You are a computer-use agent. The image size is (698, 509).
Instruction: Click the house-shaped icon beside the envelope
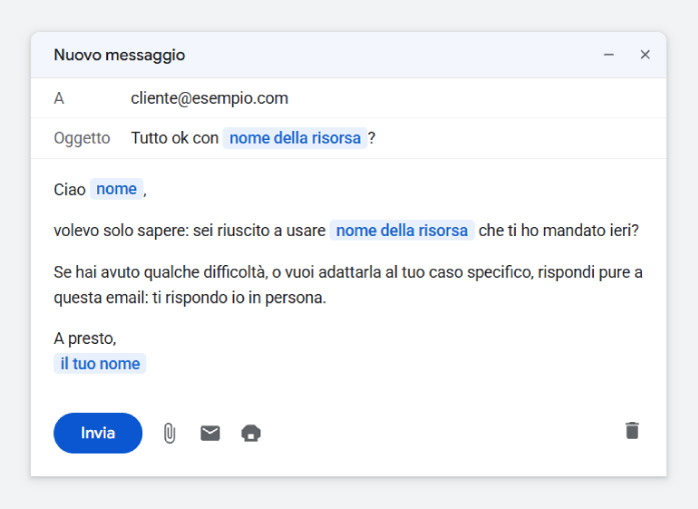pos(251,433)
